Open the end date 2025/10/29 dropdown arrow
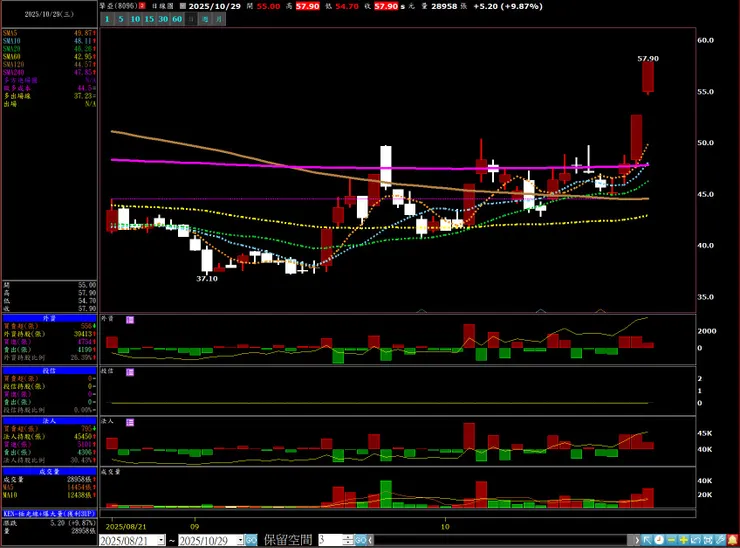The width and height of the screenshot is (740, 548). 240,540
